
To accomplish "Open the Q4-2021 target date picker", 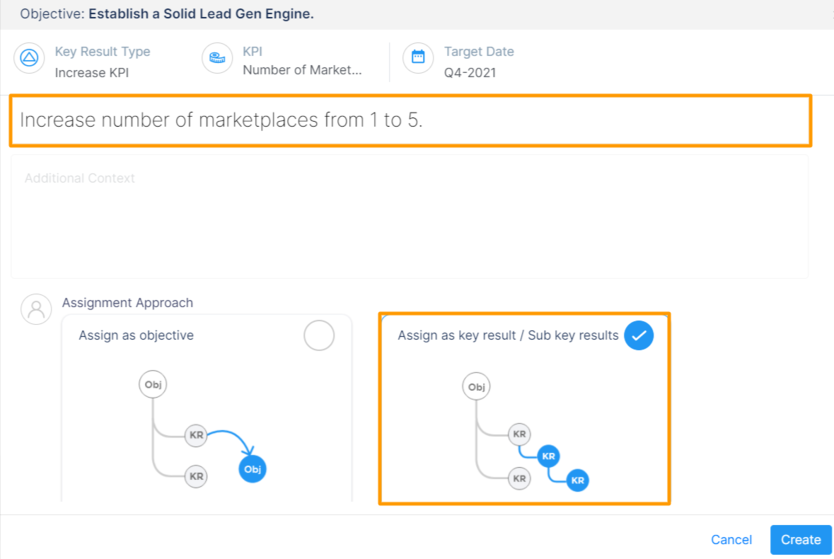I will [x=470, y=72].
